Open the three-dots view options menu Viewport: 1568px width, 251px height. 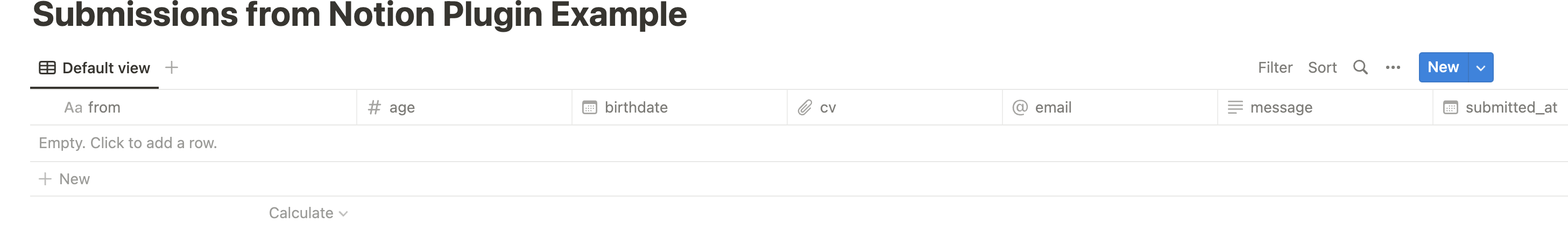click(x=1393, y=68)
